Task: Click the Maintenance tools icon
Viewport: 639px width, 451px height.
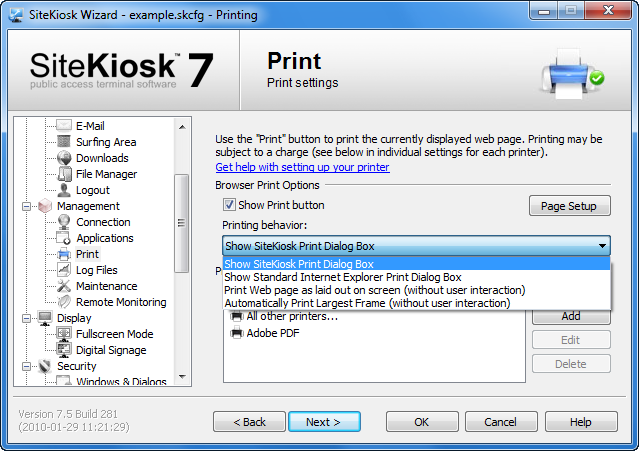Action: (x=64, y=286)
